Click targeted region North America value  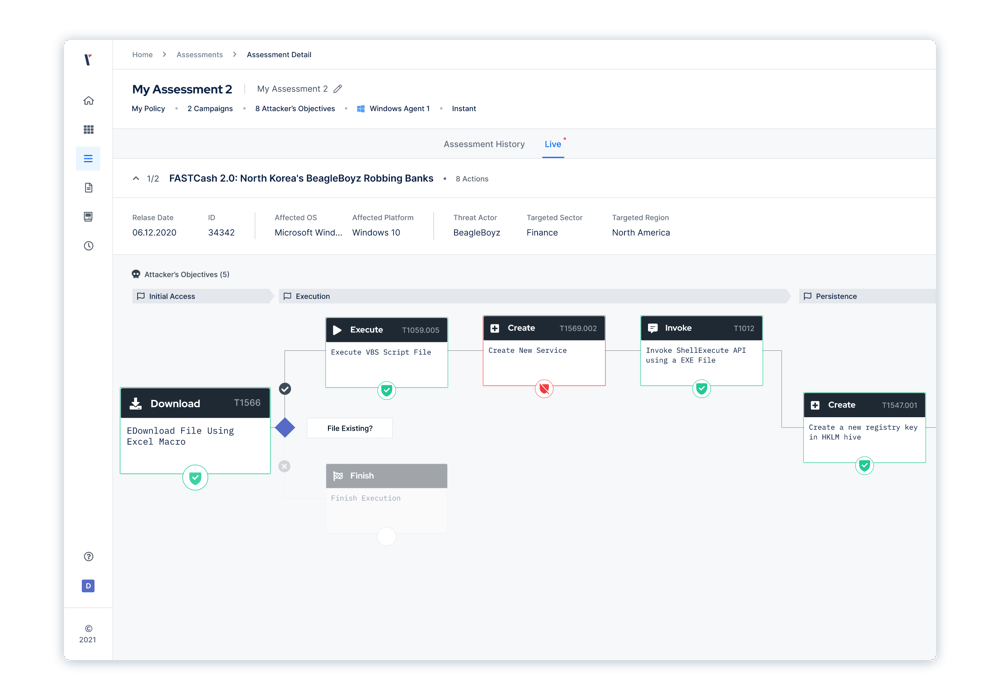coord(641,233)
